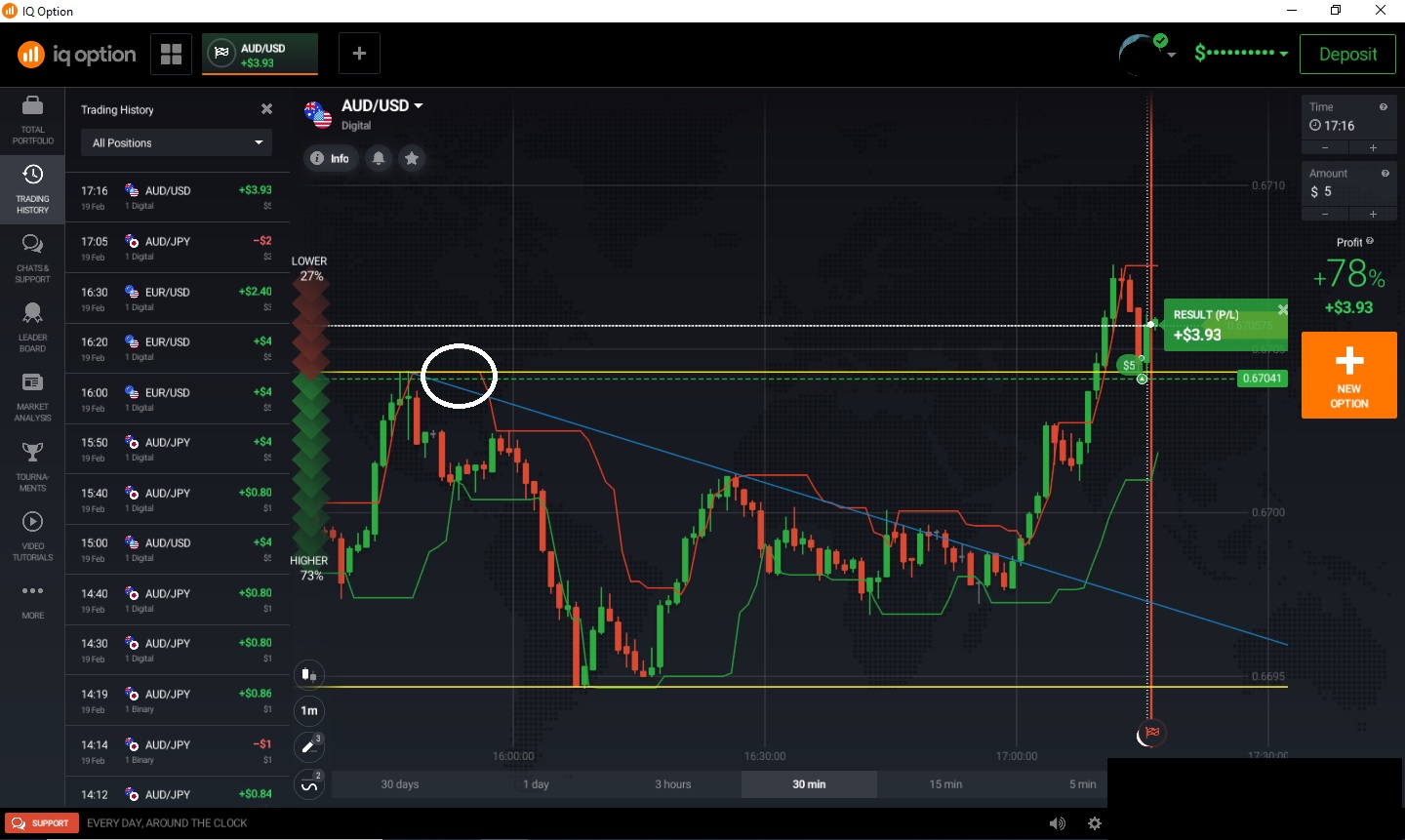Click the grid layout icon in header

click(172, 54)
